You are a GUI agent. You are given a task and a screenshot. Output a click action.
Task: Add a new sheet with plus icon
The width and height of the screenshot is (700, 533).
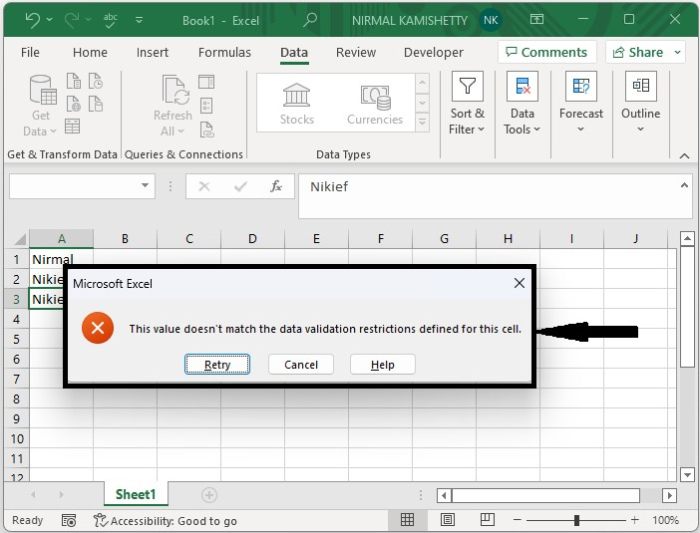coord(209,495)
